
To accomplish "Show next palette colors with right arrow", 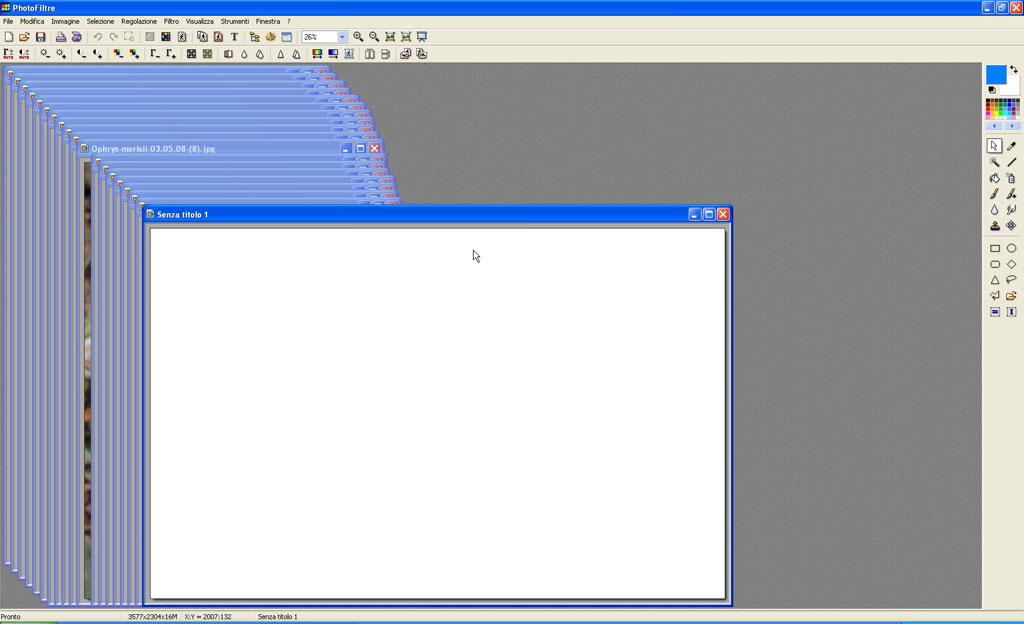I will pyautogui.click(x=1012, y=126).
